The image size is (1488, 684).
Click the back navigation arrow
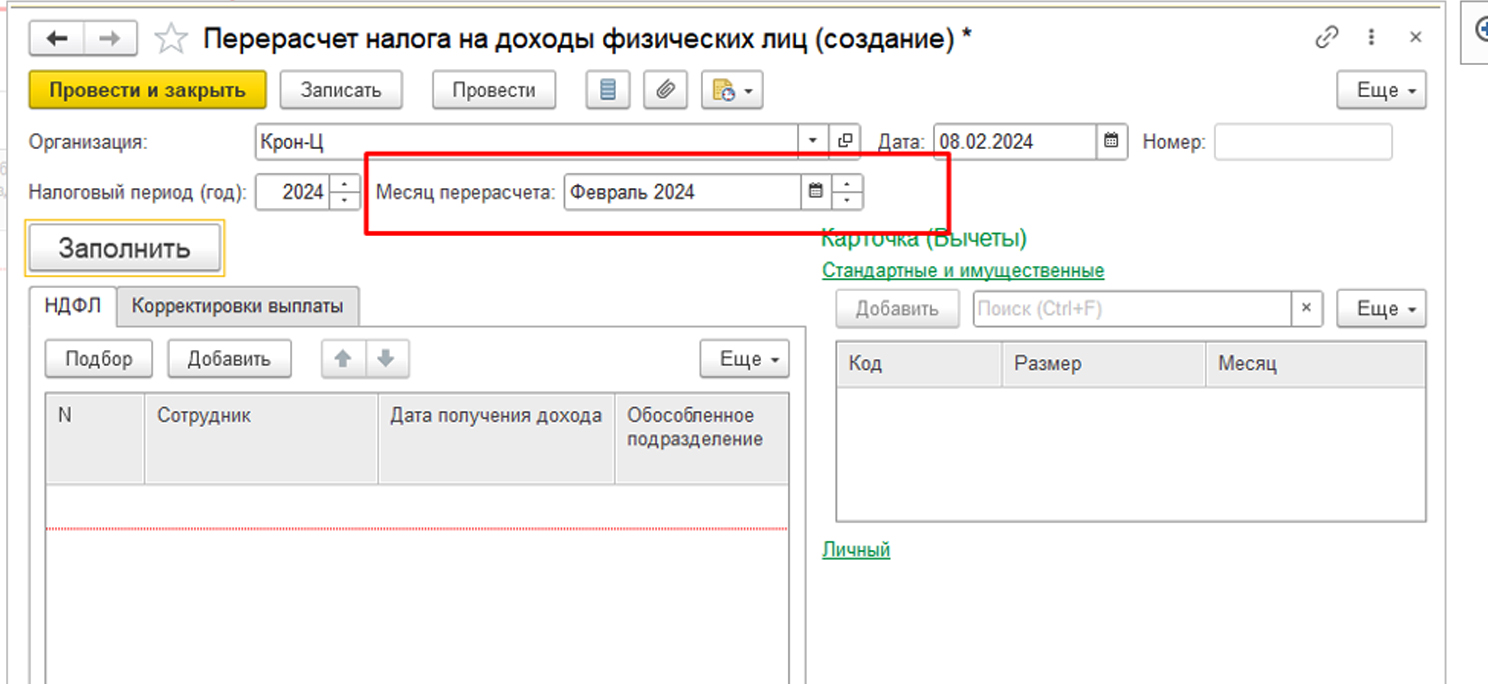pos(57,39)
